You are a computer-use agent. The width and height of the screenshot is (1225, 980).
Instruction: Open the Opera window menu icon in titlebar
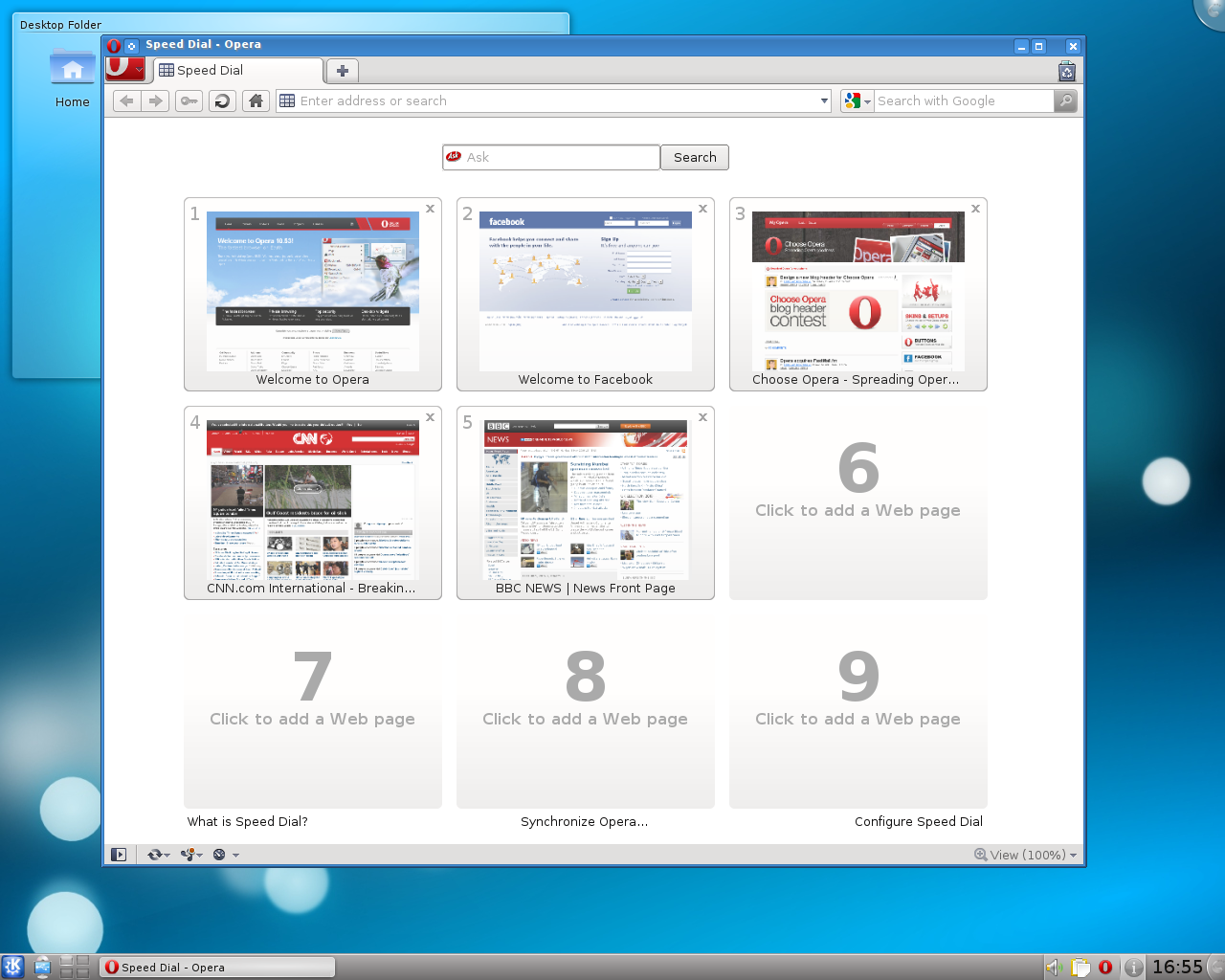tap(114, 45)
